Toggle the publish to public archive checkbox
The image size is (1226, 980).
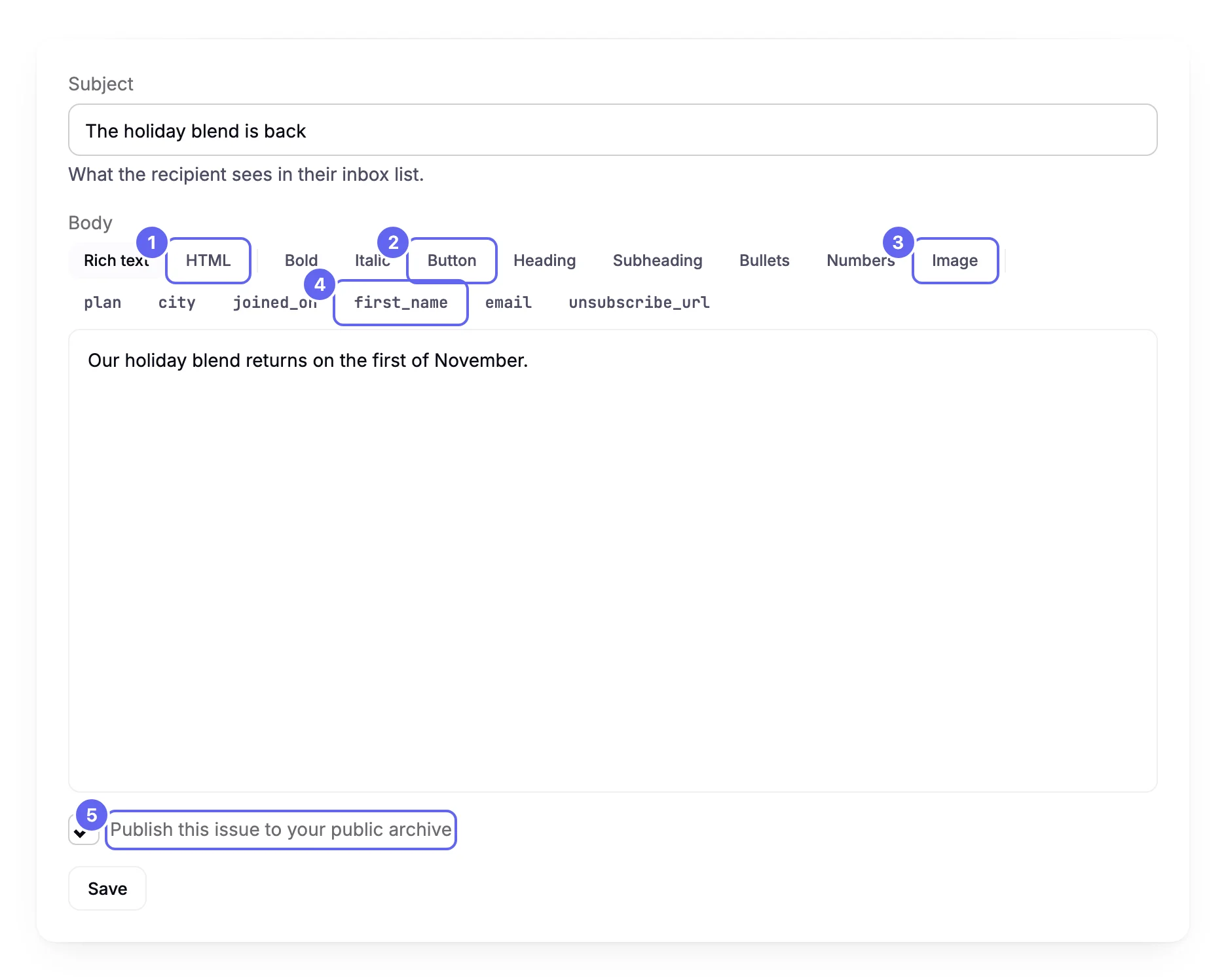pos(83,830)
